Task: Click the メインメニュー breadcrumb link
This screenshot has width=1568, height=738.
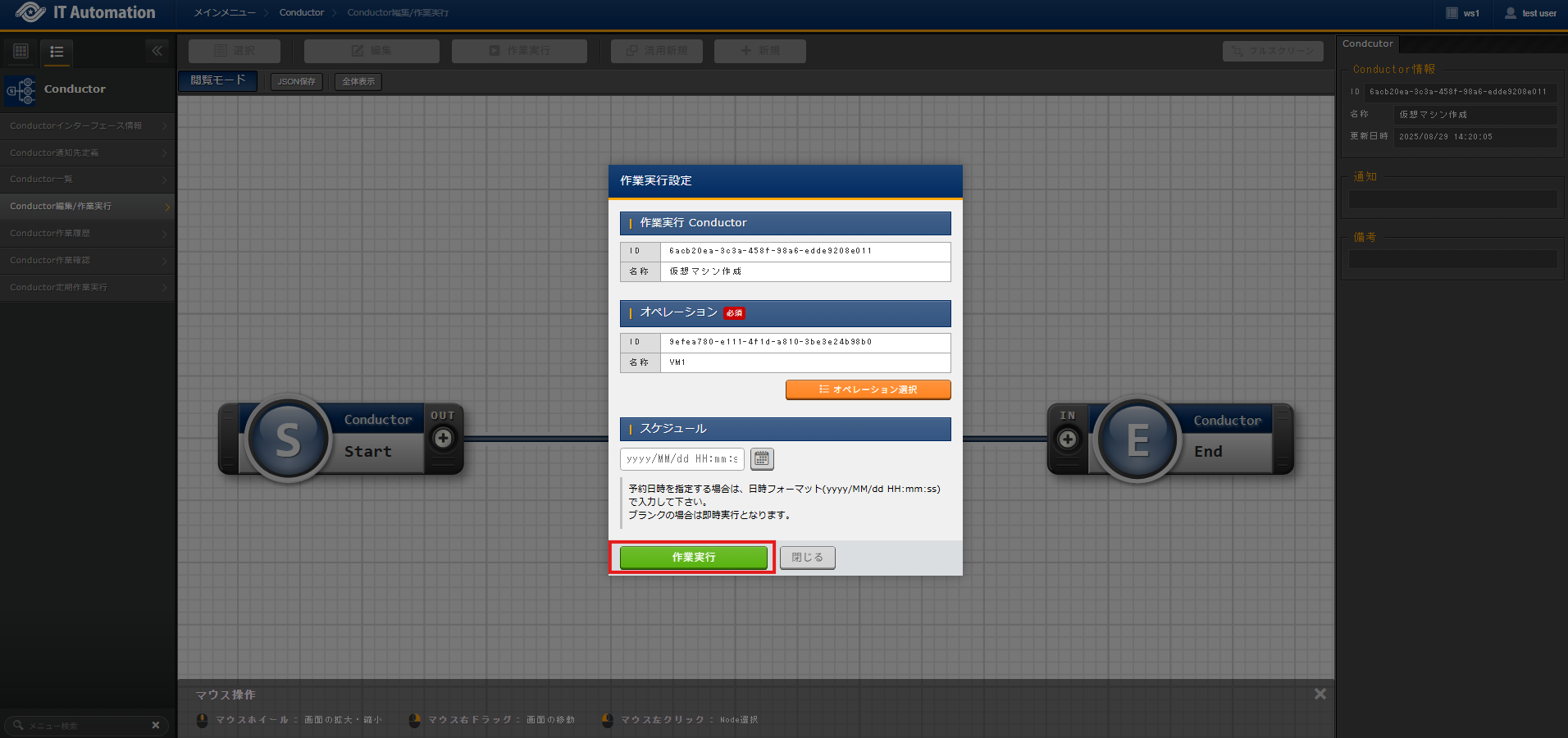Action: (225, 13)
